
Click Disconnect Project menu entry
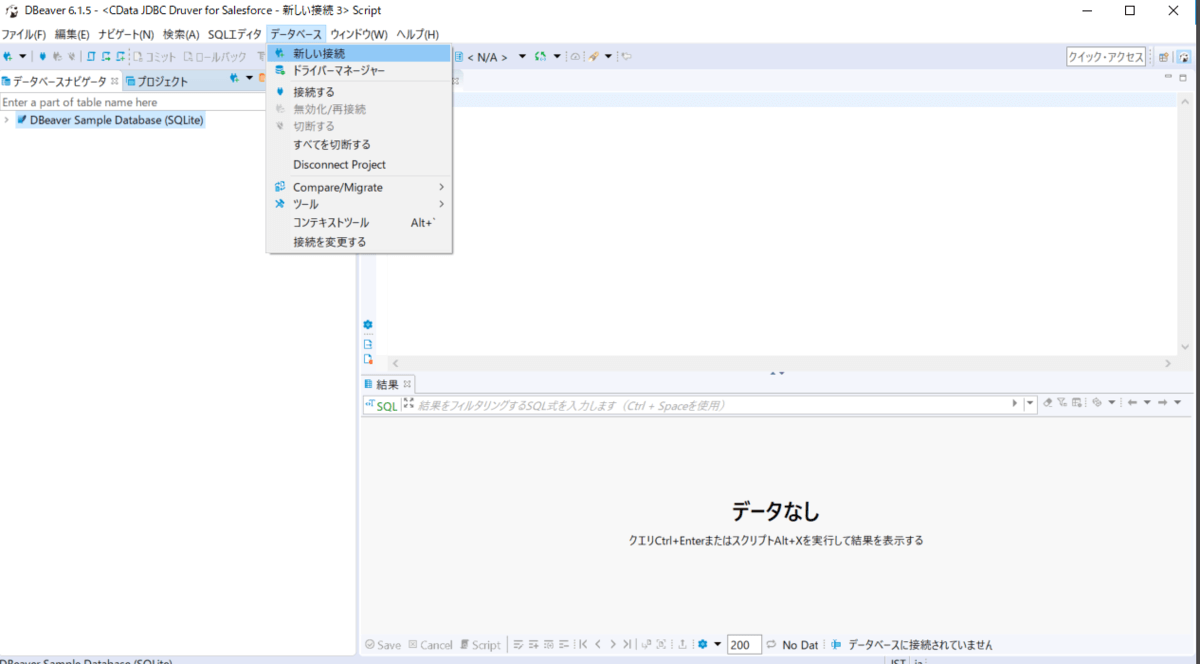(x=360, y=165)
